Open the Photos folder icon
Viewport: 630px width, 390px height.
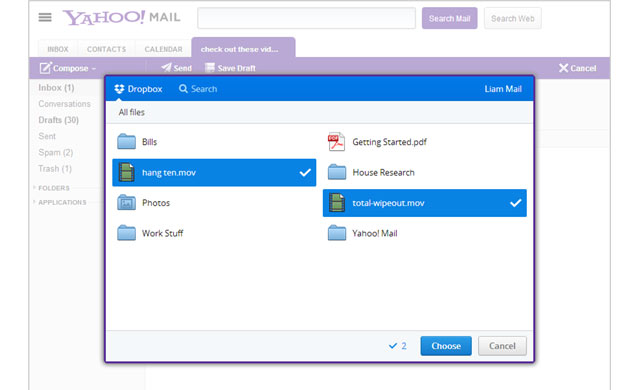pos(127,202)
